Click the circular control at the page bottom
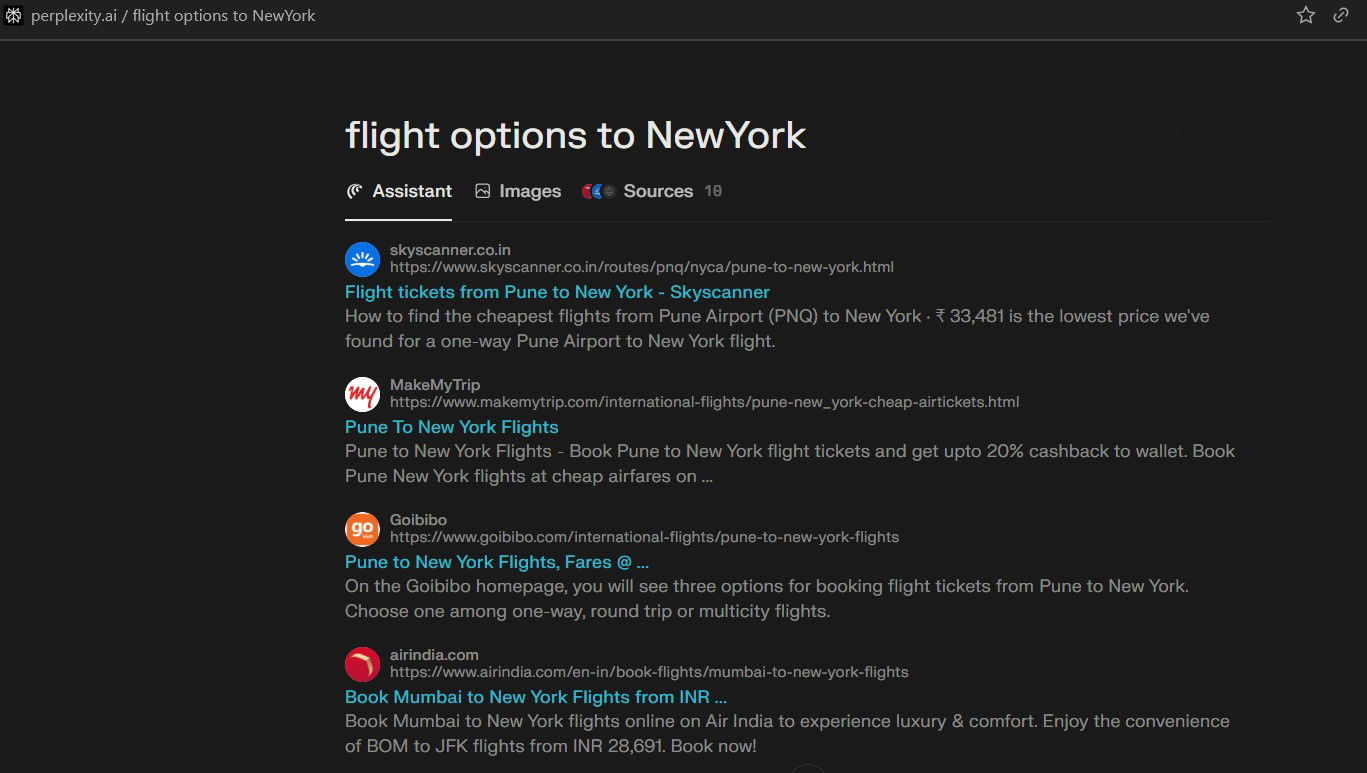 [x=807, y=770]
